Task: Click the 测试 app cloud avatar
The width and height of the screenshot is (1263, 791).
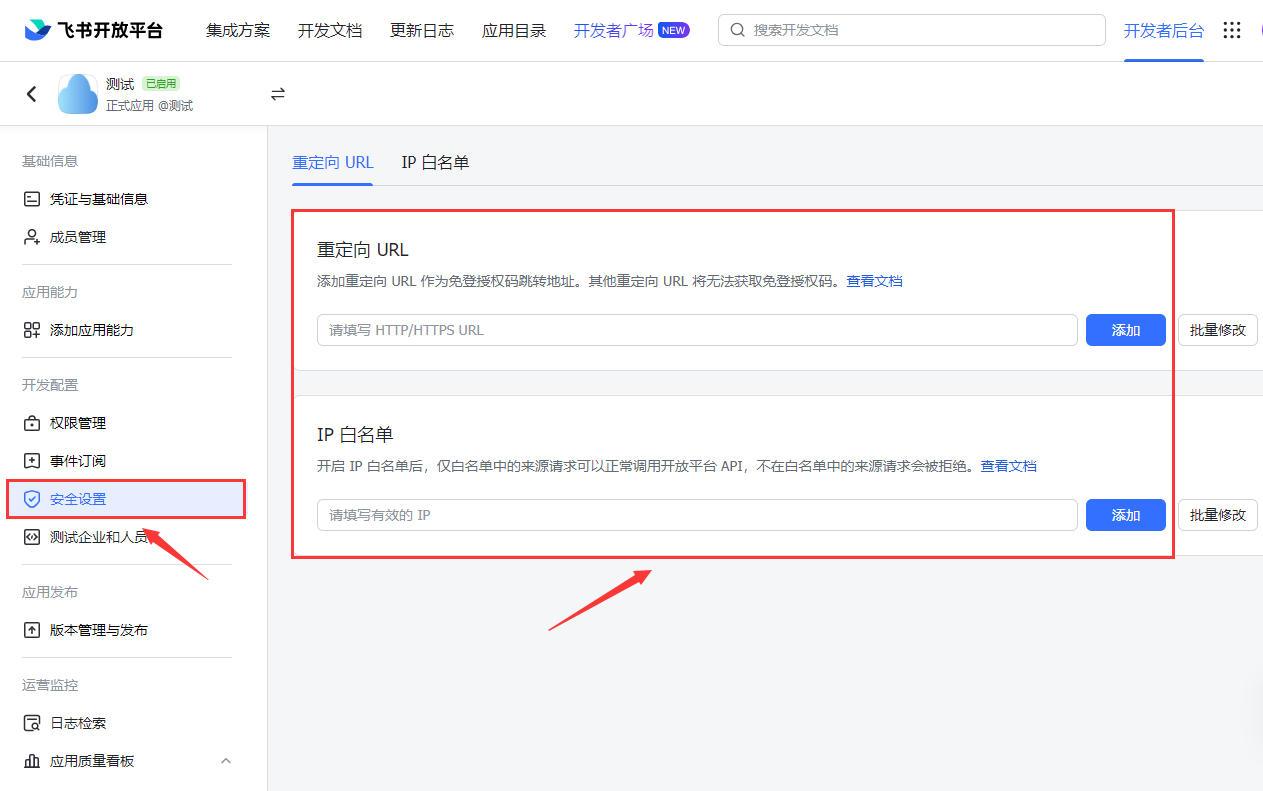Action: coord(78,94)
